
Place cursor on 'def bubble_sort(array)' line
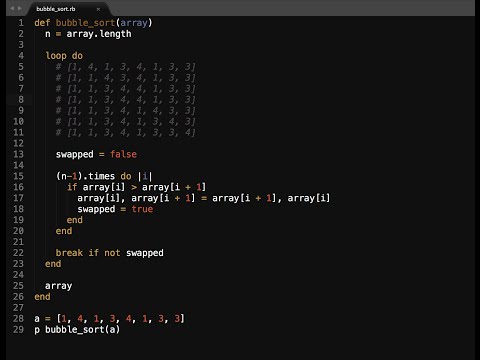pos(93,23)
